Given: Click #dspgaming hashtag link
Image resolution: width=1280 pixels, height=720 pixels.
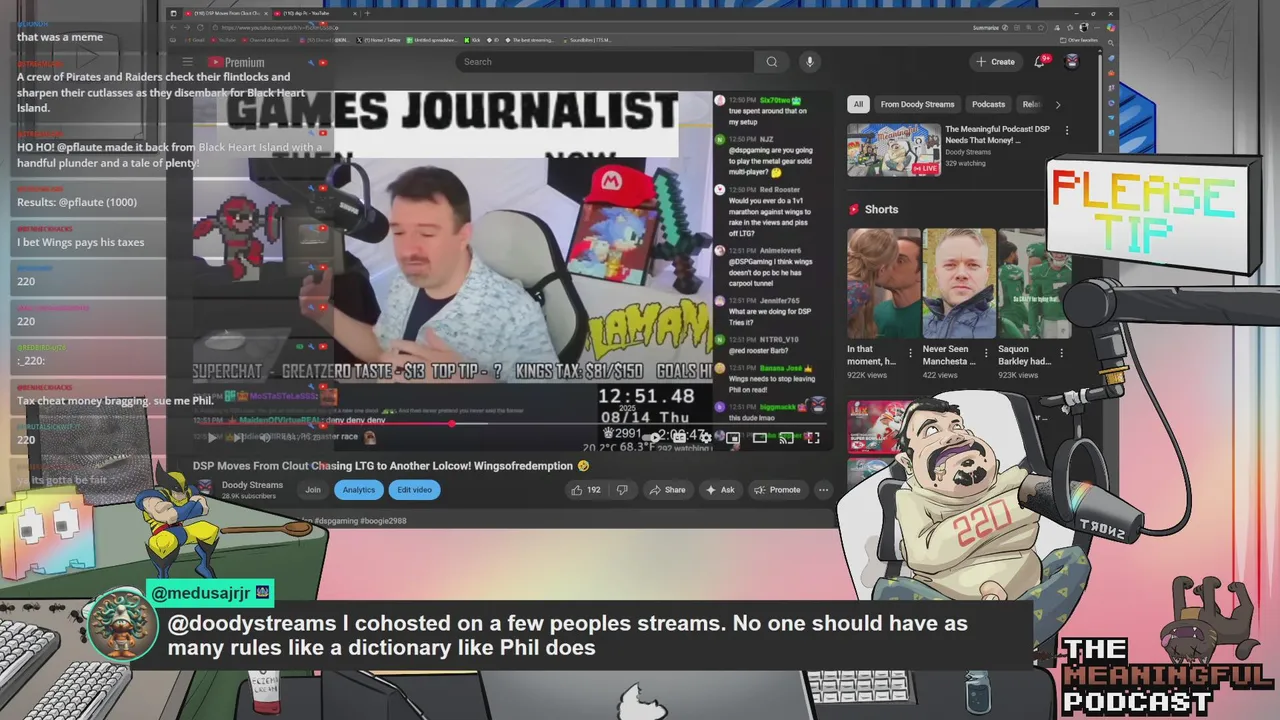Looking at the screenshot, I should (338, 521).
